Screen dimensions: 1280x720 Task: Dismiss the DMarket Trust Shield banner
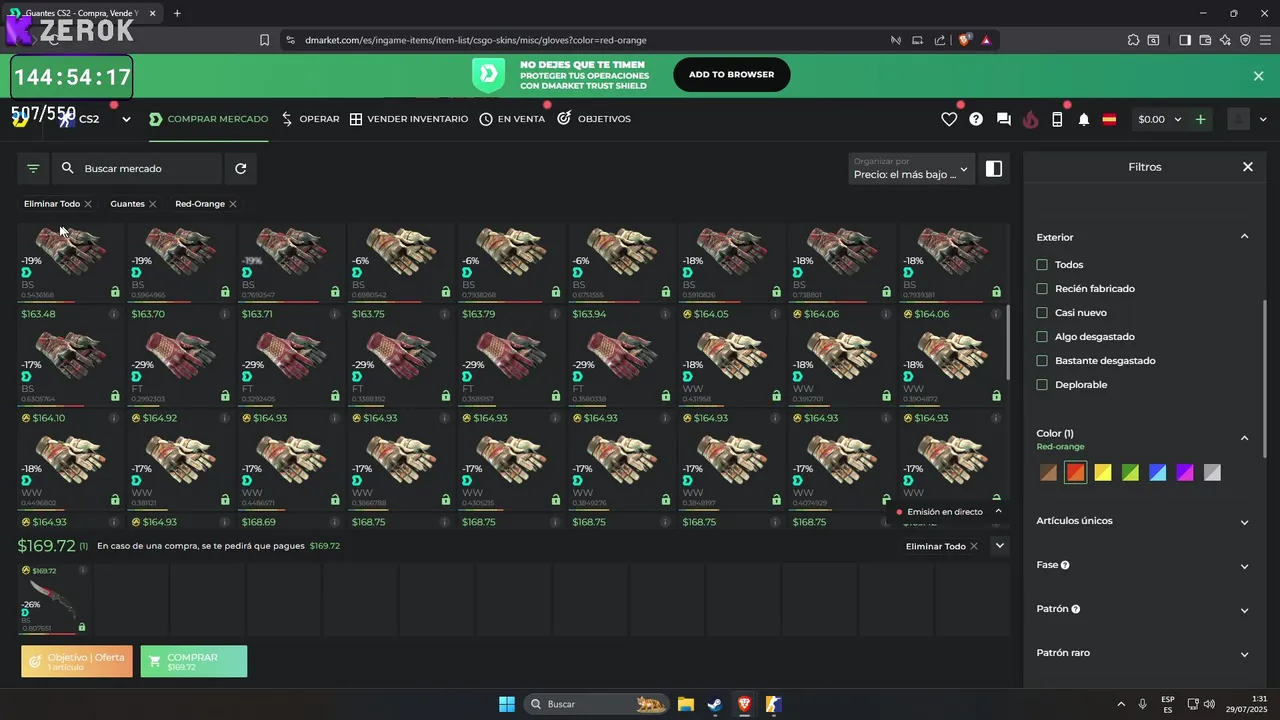(1258, 76)
